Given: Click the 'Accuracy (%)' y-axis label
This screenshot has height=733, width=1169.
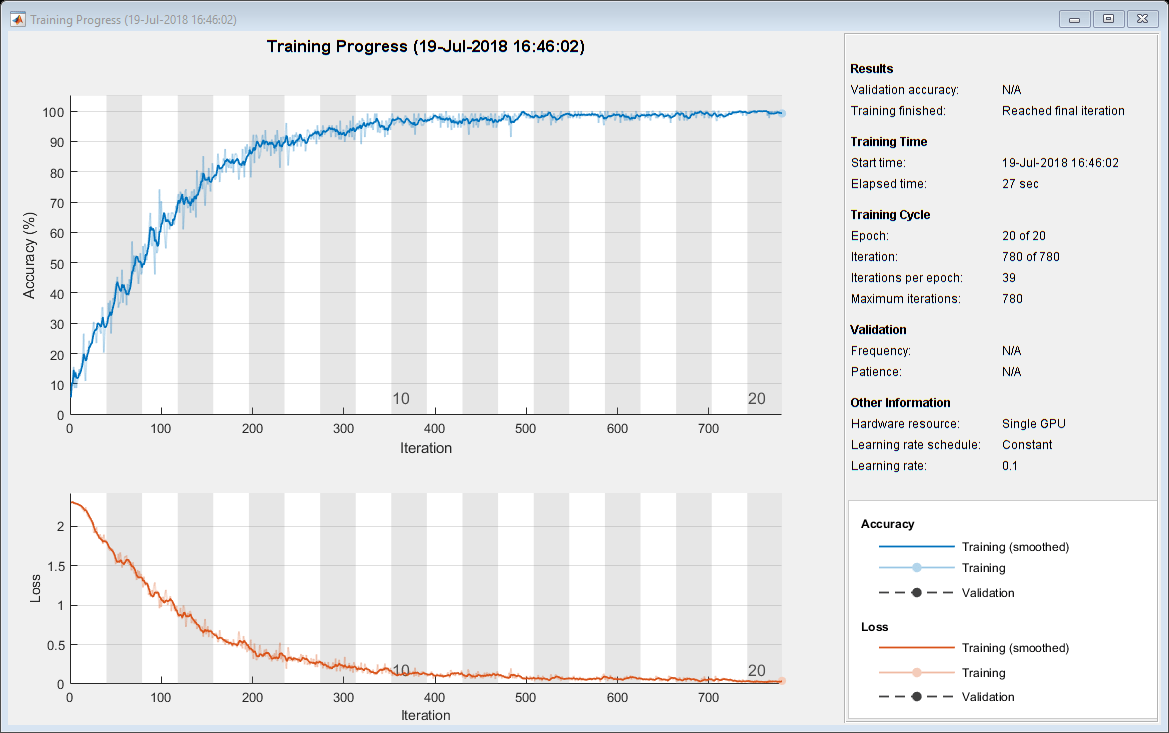Looking at the screenshot, I should pos(29,256).
